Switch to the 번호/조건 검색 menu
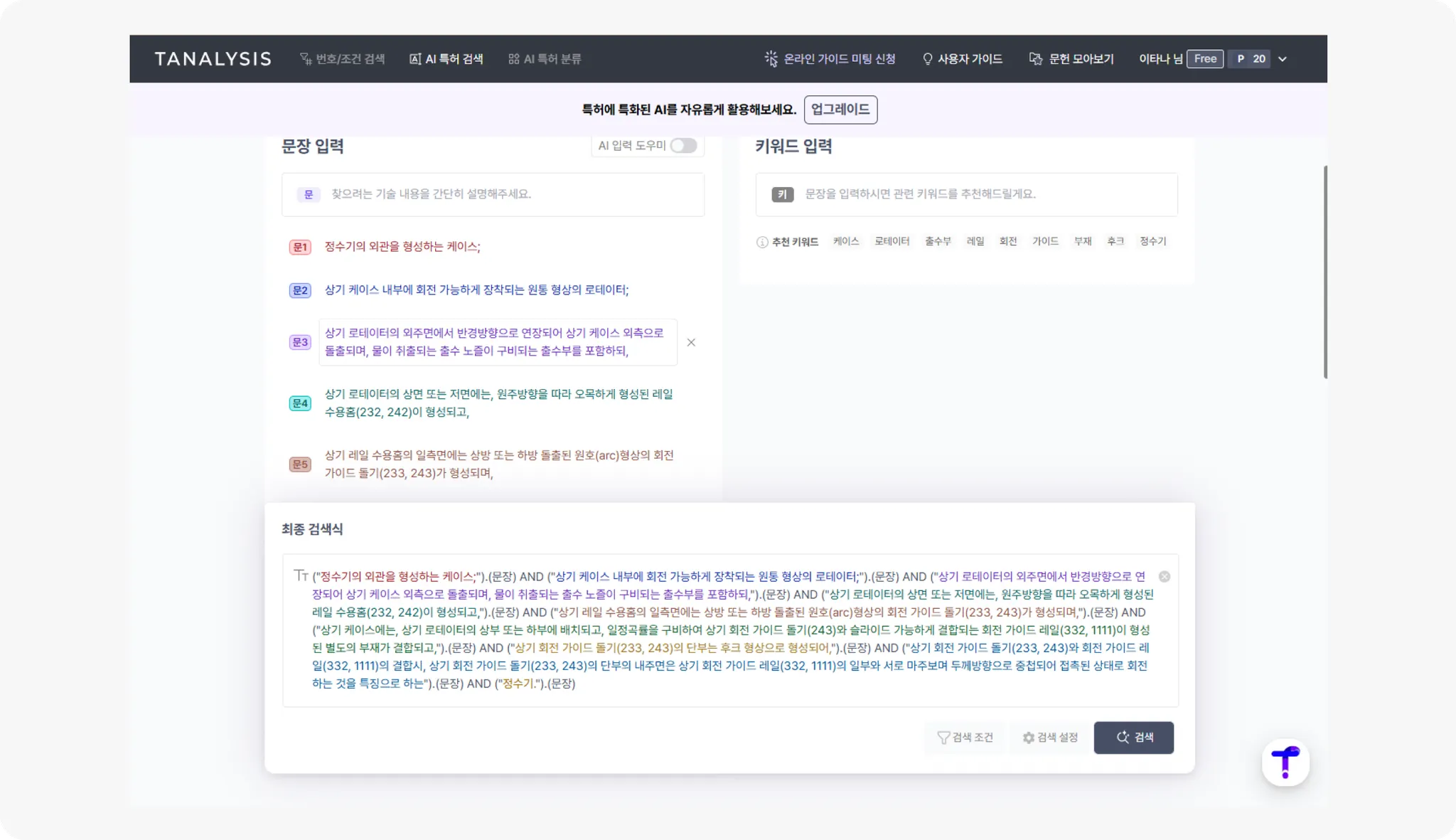 tap(342, 59)
